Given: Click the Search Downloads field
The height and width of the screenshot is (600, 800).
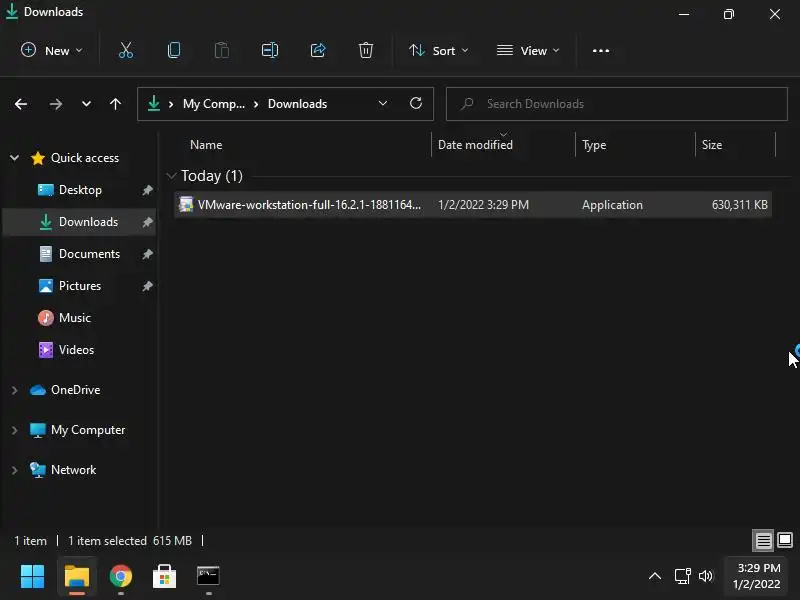Looking at the screenshot, I should pos(616,104).
